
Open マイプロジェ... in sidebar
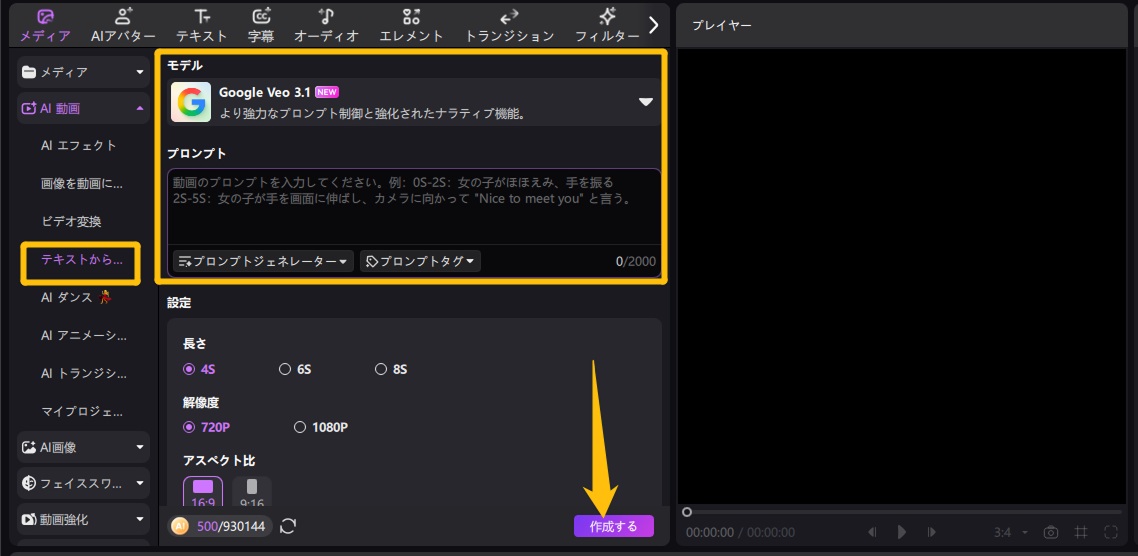click(82, 412)
